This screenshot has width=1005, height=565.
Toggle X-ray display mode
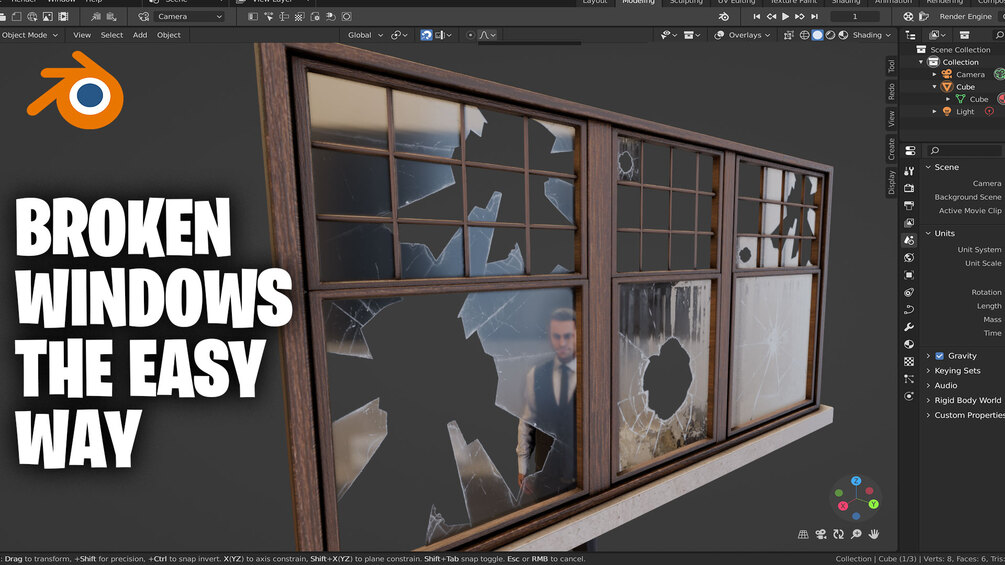pyautogui.click(x=789, y=35)
